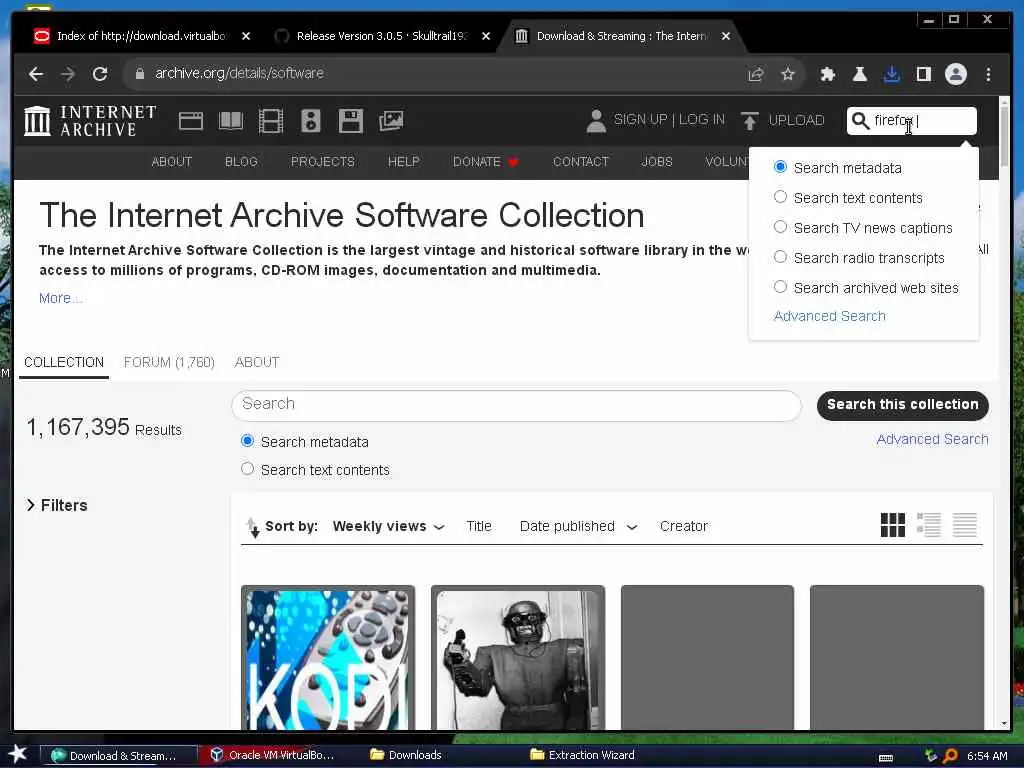Open BLOG in the top nav
This screenshot has width=1024, height=768.
pyautogui.click(x=241, y=162)
